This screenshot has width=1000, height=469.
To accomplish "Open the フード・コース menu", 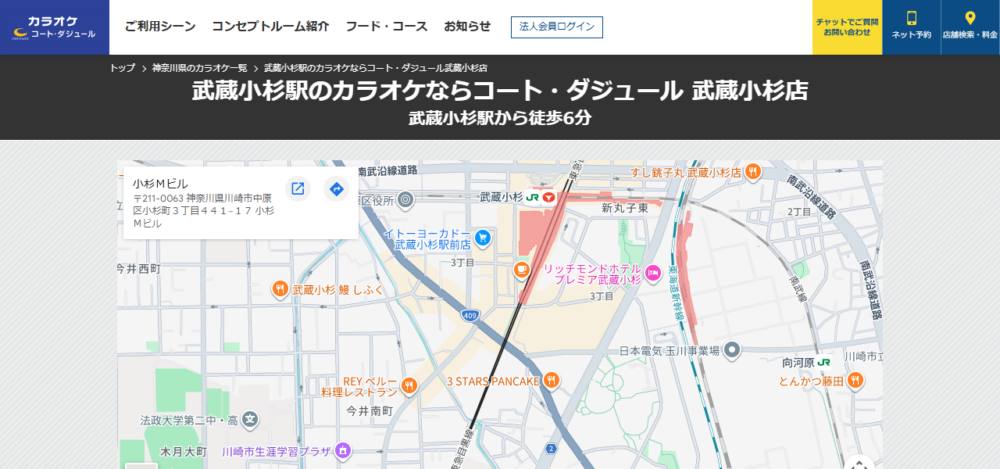I will (x=386, y=27).
